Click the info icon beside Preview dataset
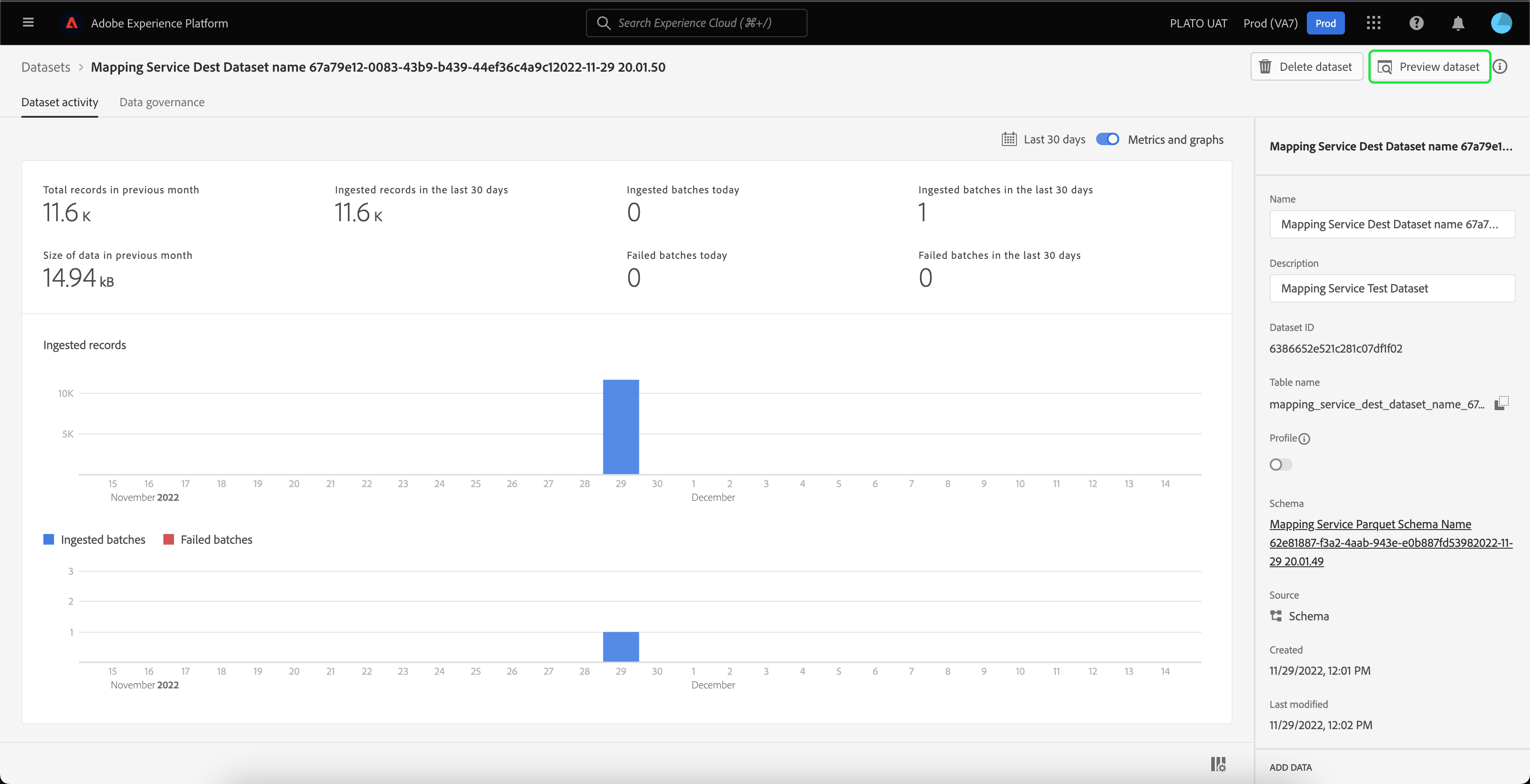 [x=1500, y=66]
